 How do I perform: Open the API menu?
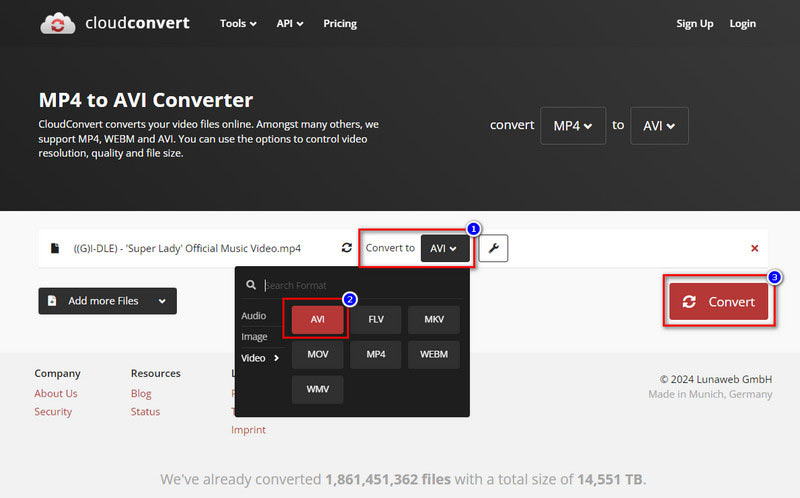click(x=290, y=23)
